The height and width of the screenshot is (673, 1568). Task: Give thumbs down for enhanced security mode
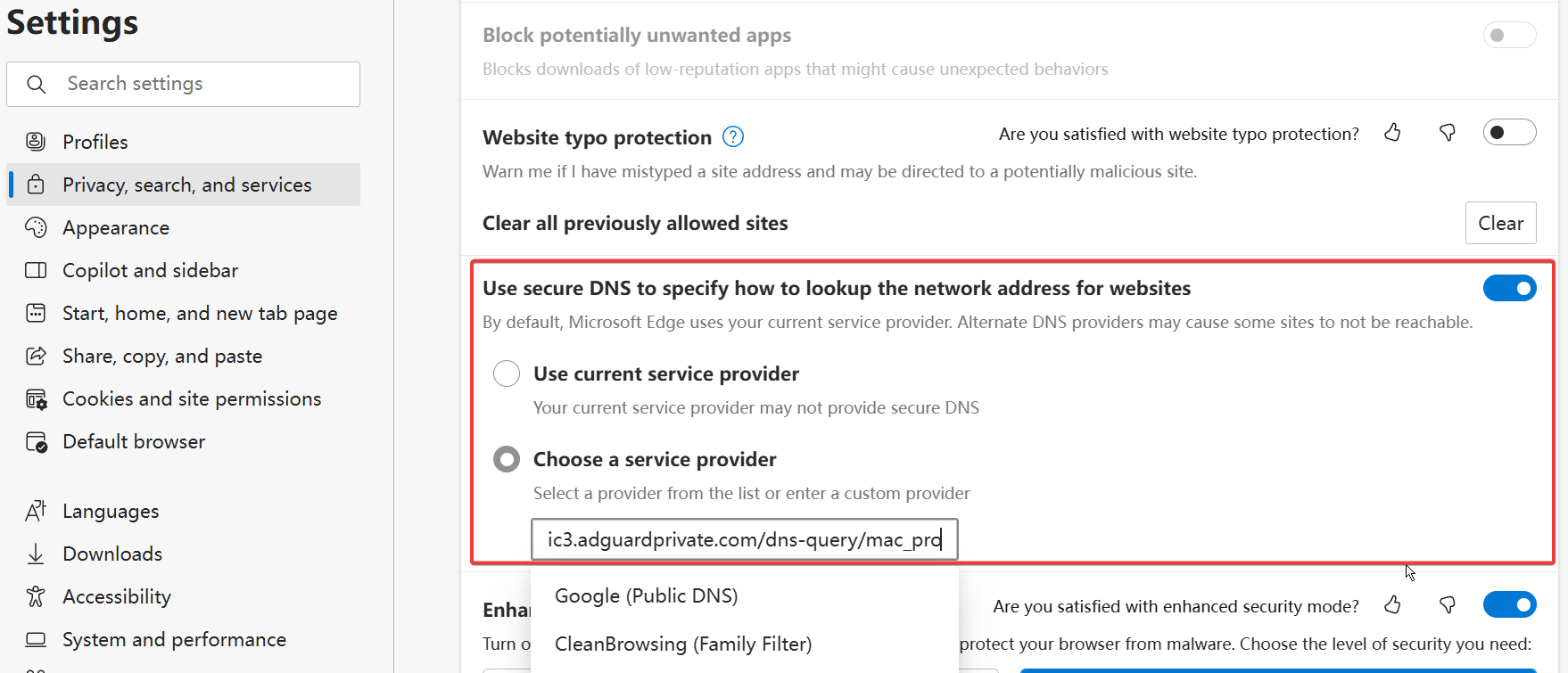click(x=1448, y=605)
